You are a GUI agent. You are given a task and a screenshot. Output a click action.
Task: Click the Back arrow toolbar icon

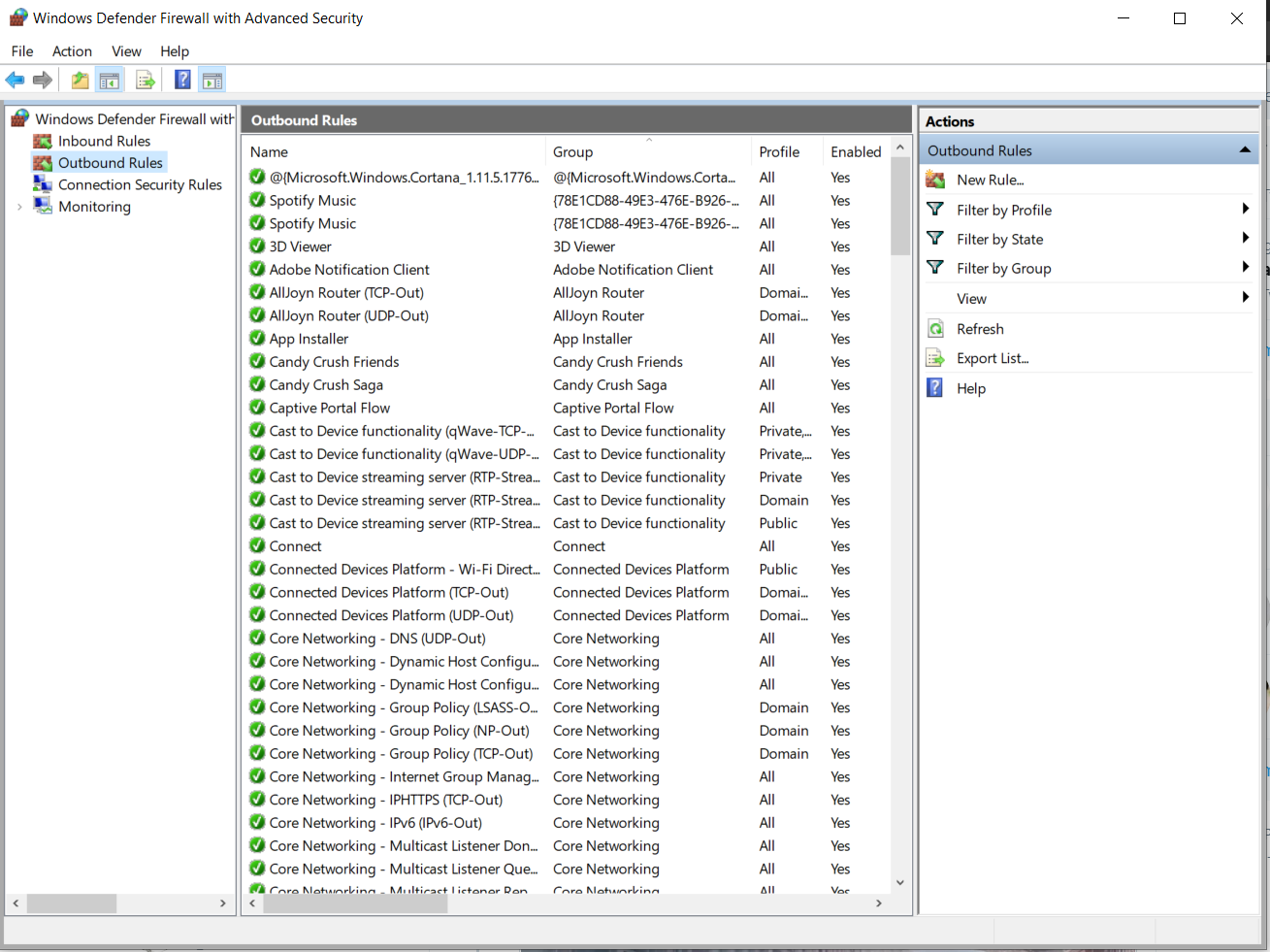pos(15,81)
